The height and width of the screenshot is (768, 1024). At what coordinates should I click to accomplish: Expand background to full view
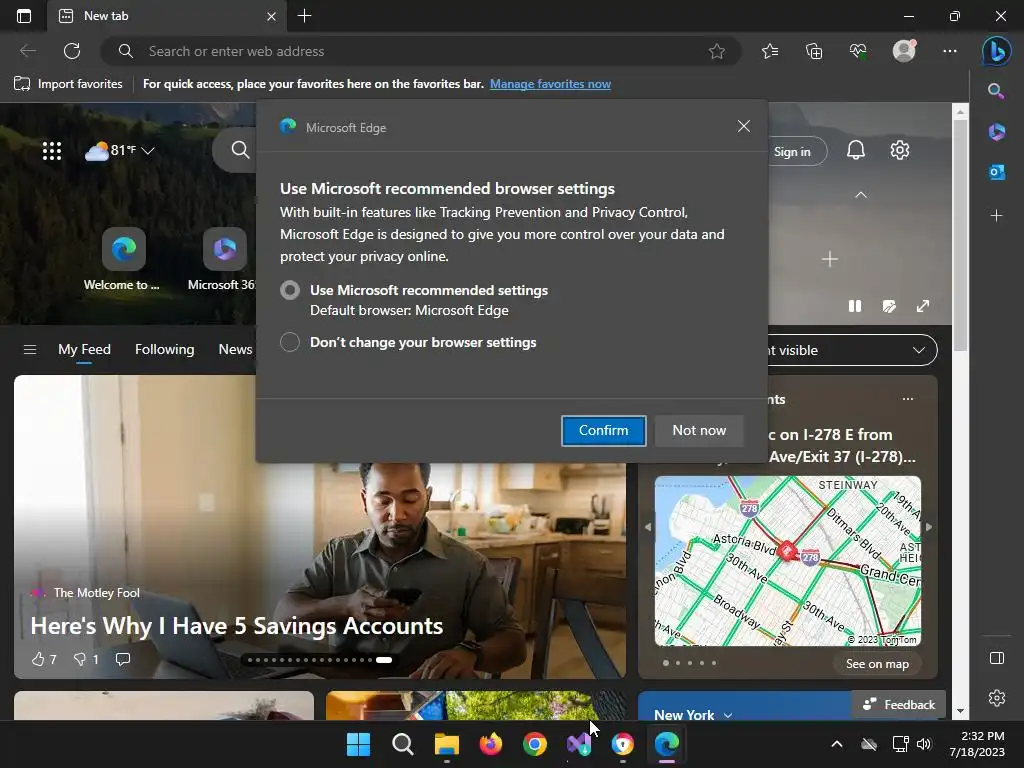click(x=923, y=306)
